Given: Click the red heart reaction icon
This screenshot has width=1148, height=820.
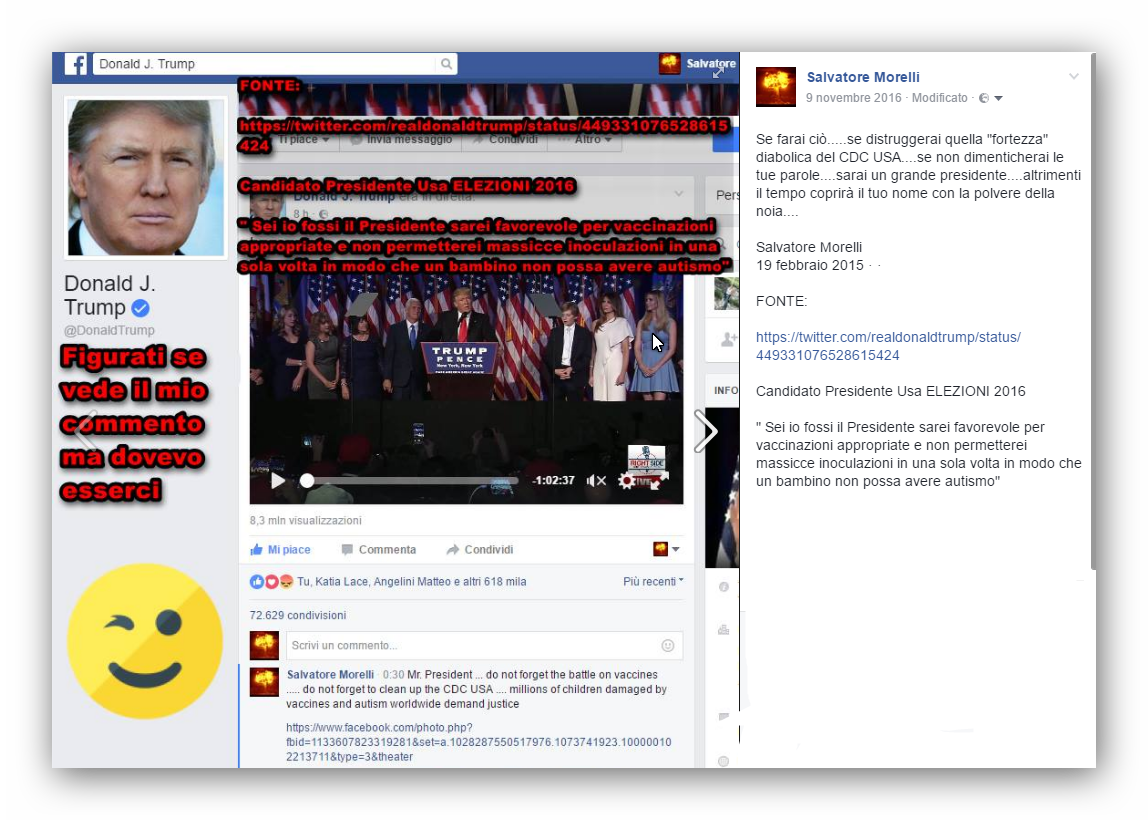Looking at the screenshot, I should (271, 581).
